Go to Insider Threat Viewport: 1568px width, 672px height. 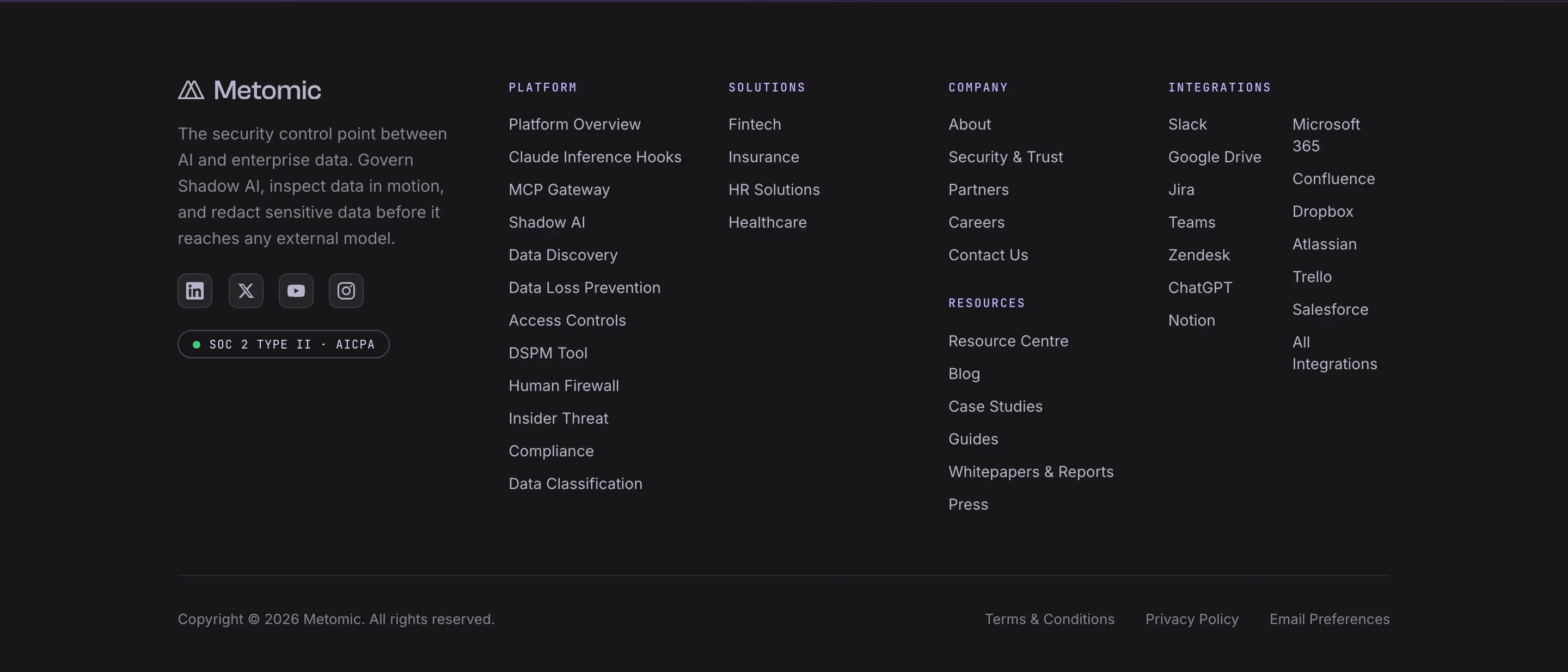click(x=559, y=418)
